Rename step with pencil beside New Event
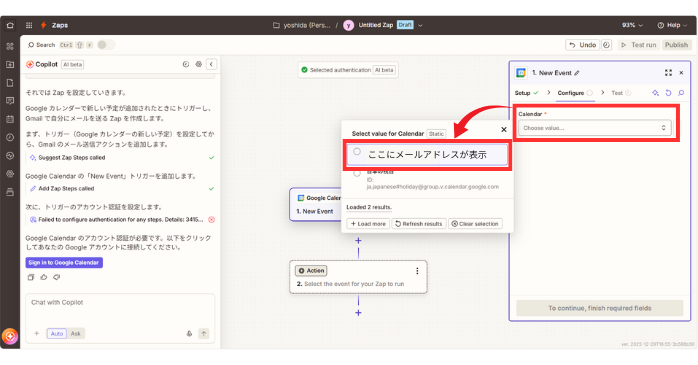Screen dimensions: 698x365 [577, 73]
